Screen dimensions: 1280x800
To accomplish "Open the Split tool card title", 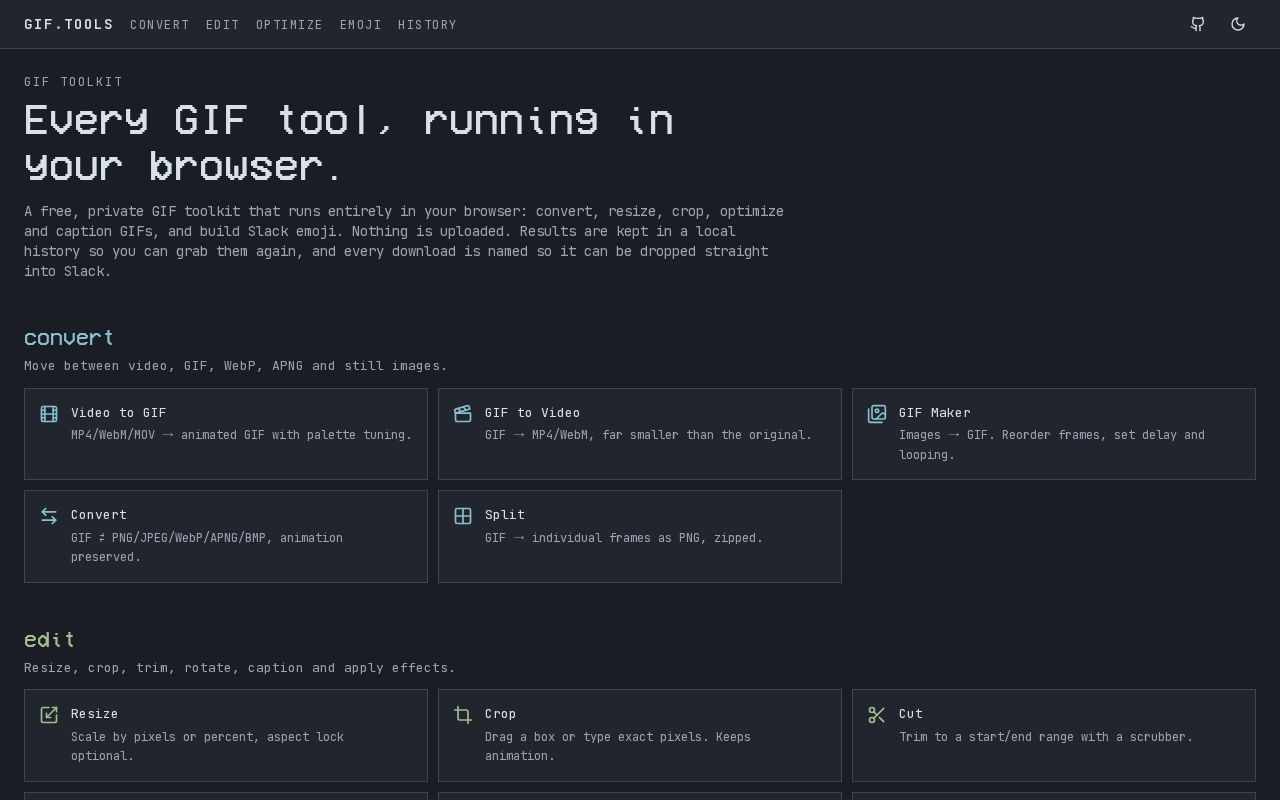I will pos(505,515).
